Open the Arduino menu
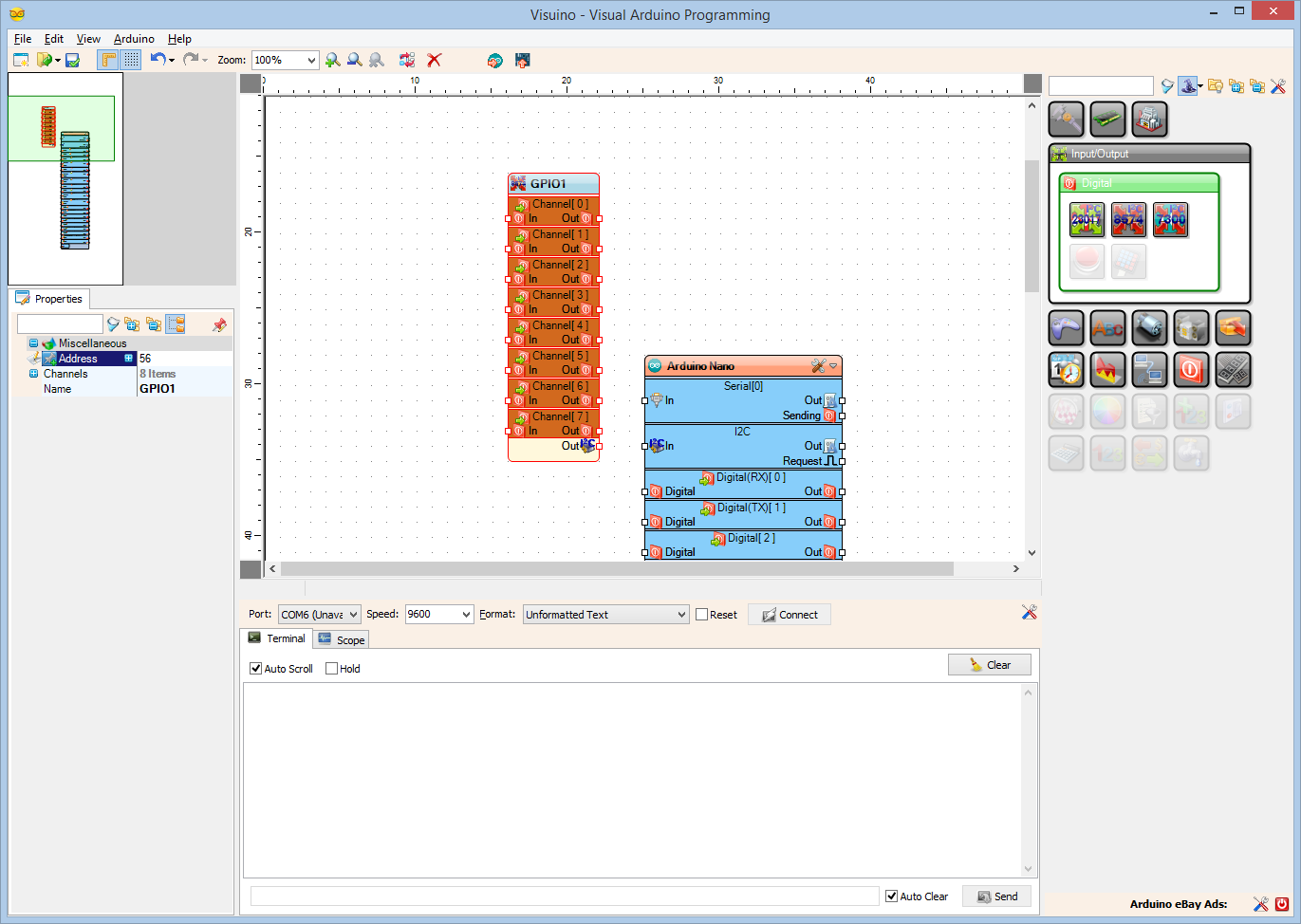This screenshot has width=1301, height=924. pos(133,39)
